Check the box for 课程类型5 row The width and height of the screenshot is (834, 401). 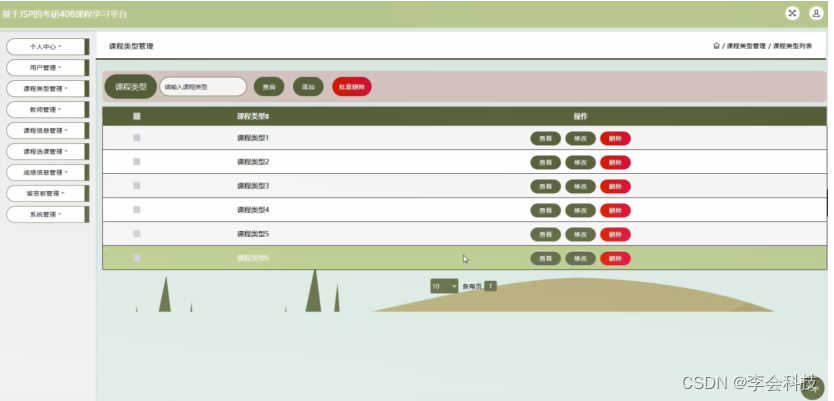point(137,233)
